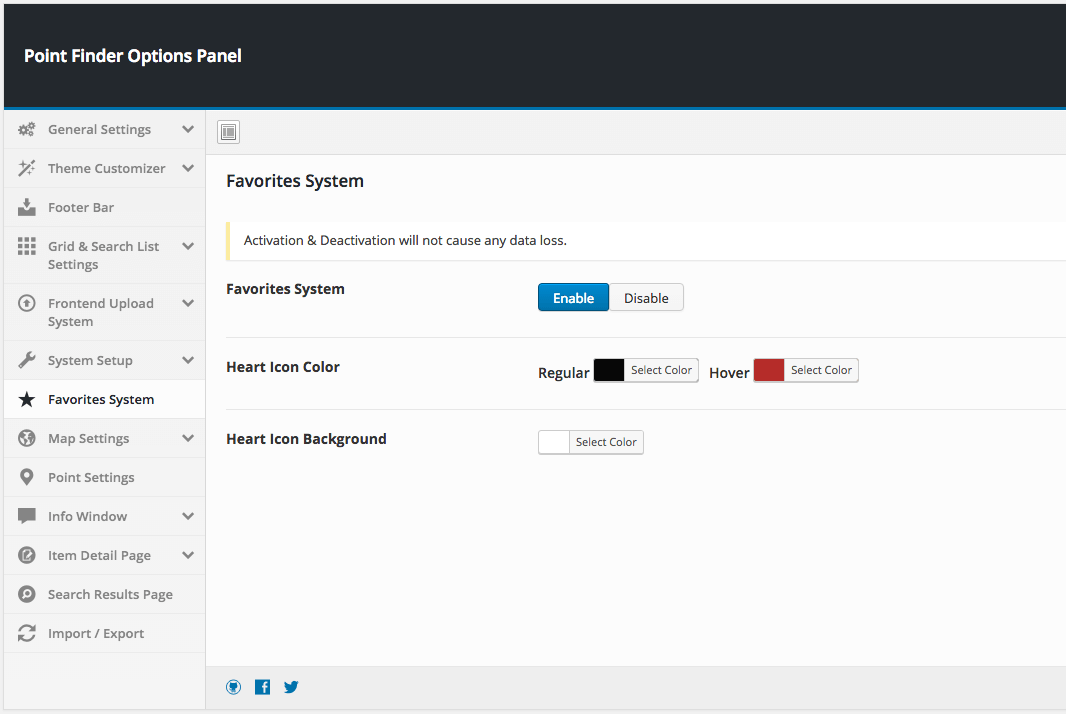Click the Facebook icon in footer
The height and width of the screenshot is (714, 1066).
click(262, 687)
